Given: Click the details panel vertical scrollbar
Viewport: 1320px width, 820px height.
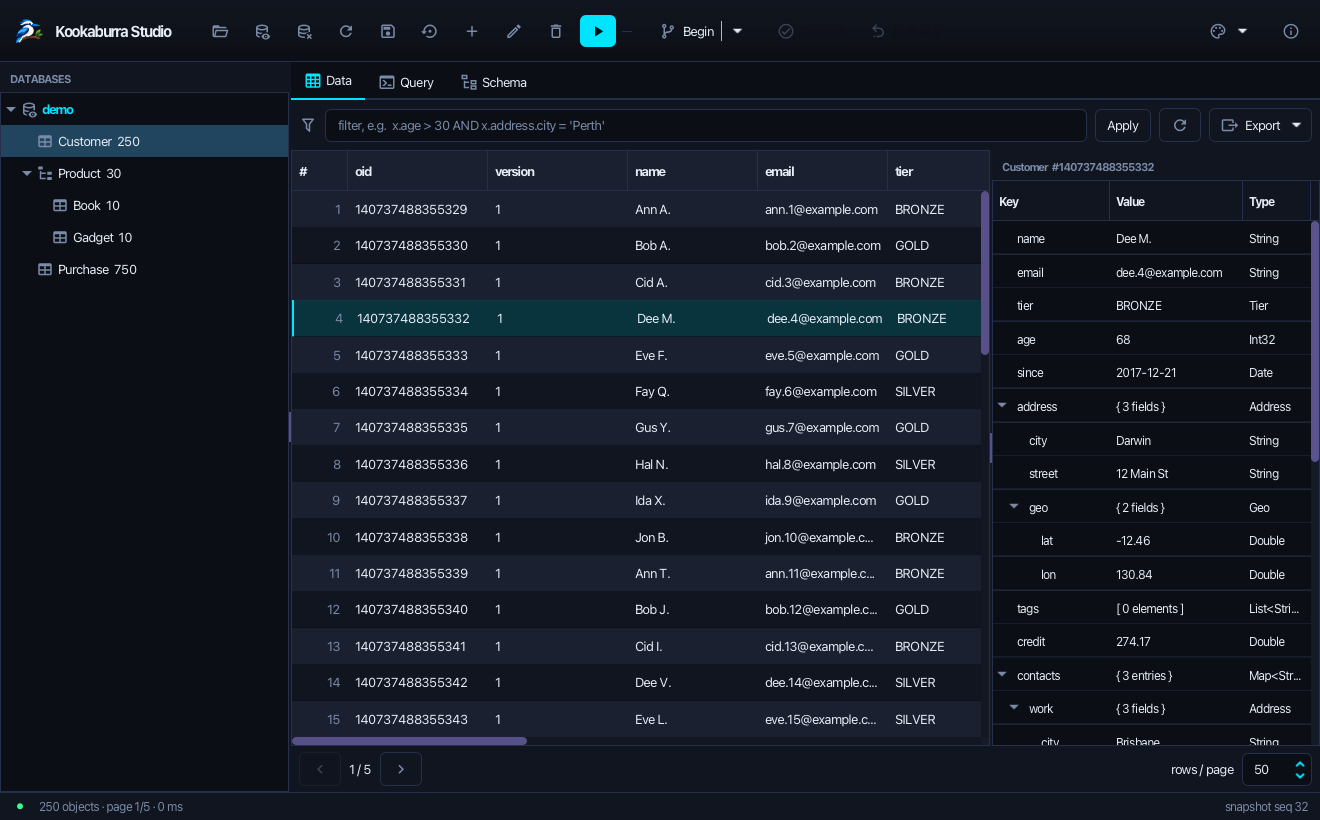Looking at the screenshot, I should [x=1315, y=340].
